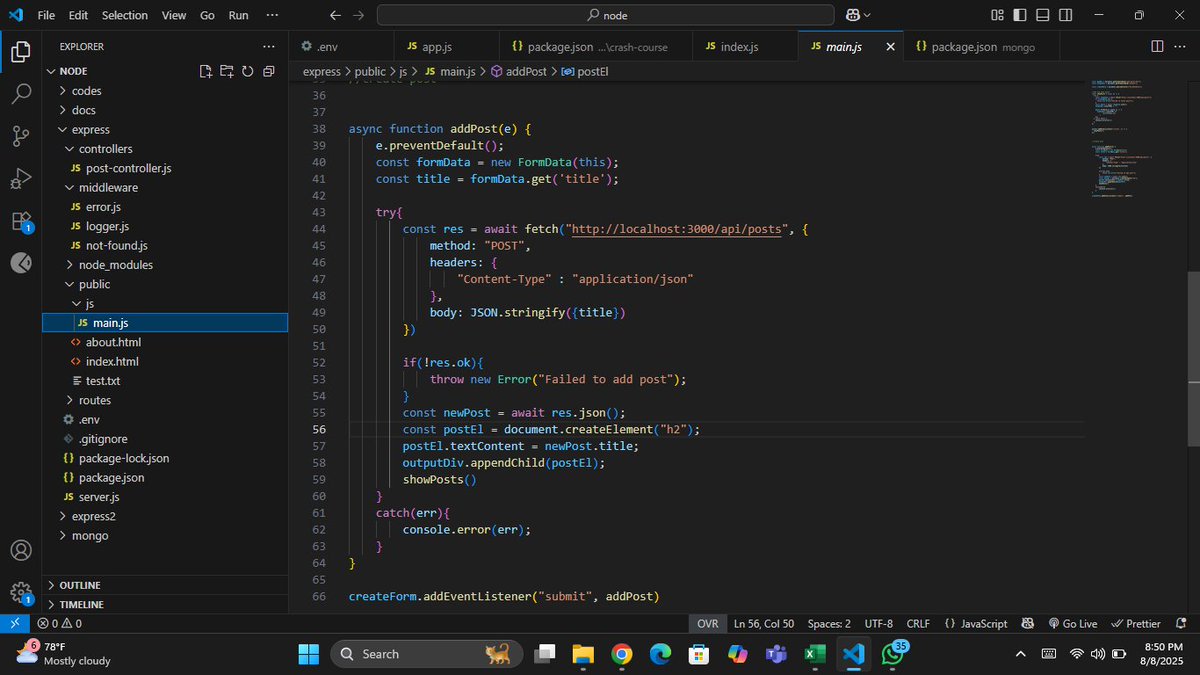
Task: Open the File menu
Action: point(46,15)
